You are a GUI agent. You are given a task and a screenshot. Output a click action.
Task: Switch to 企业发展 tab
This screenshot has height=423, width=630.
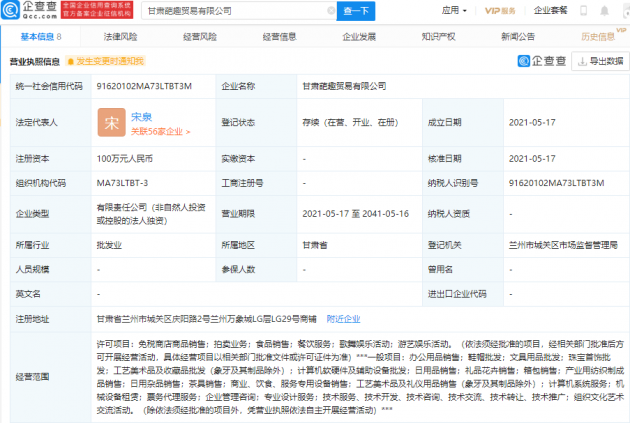point(359,37)
